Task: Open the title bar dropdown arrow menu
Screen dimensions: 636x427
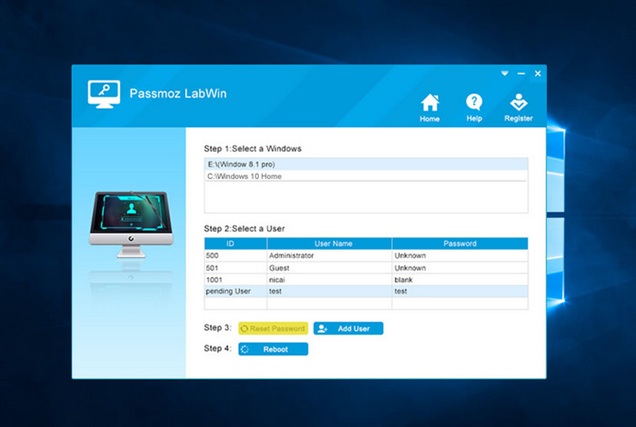Action: coord(505,74)
